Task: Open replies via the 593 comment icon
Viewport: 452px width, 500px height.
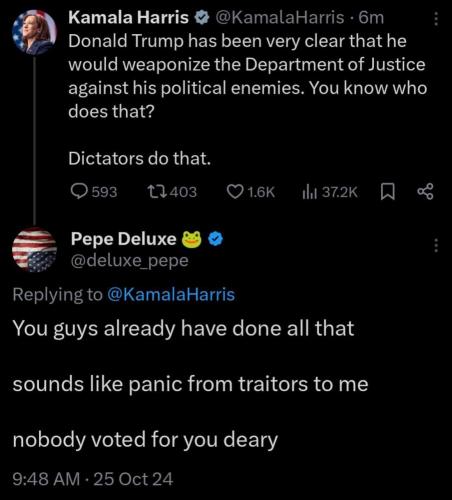Action: tap(79, 192)
